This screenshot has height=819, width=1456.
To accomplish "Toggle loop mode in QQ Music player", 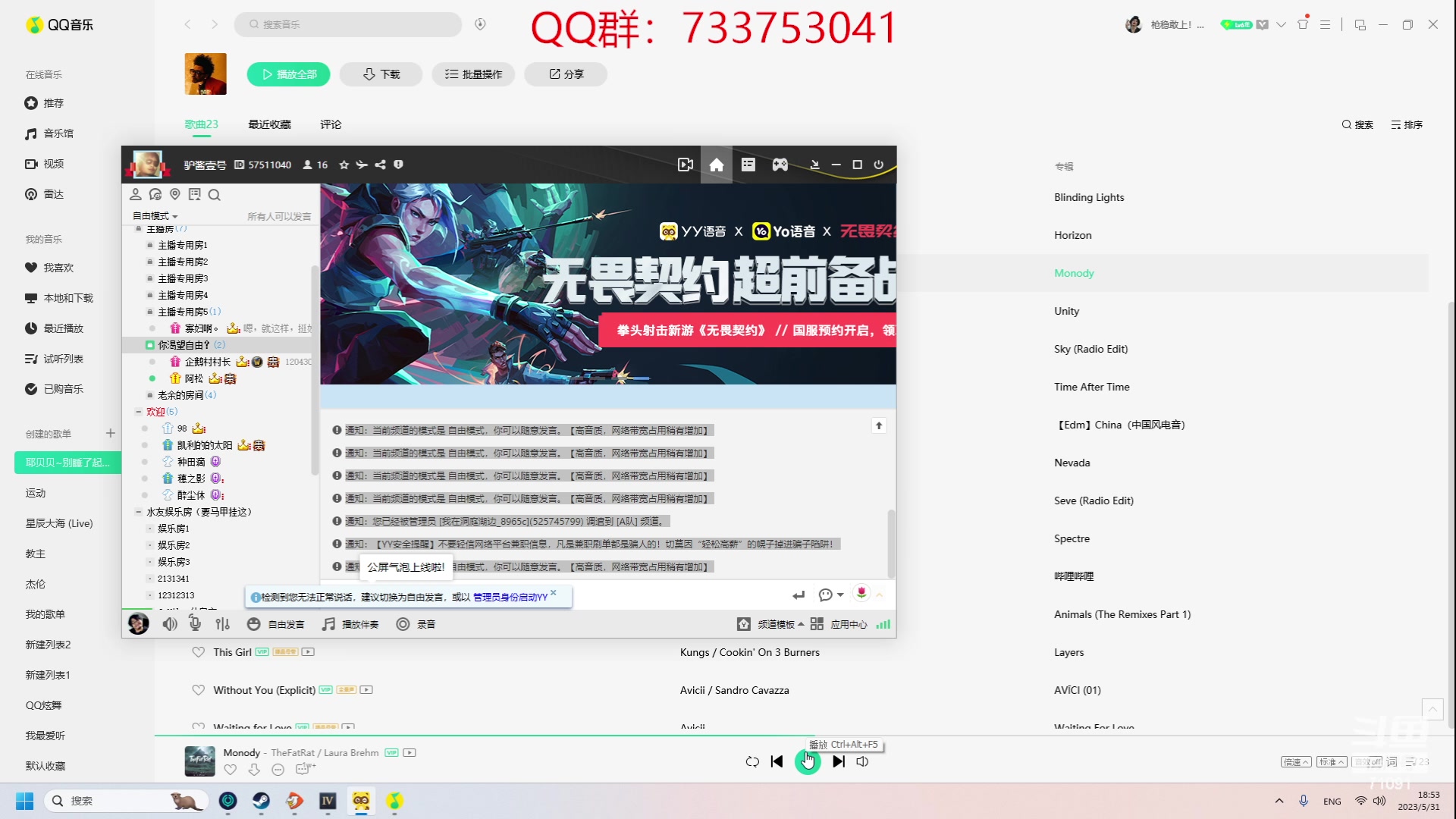I will (752, 761).
